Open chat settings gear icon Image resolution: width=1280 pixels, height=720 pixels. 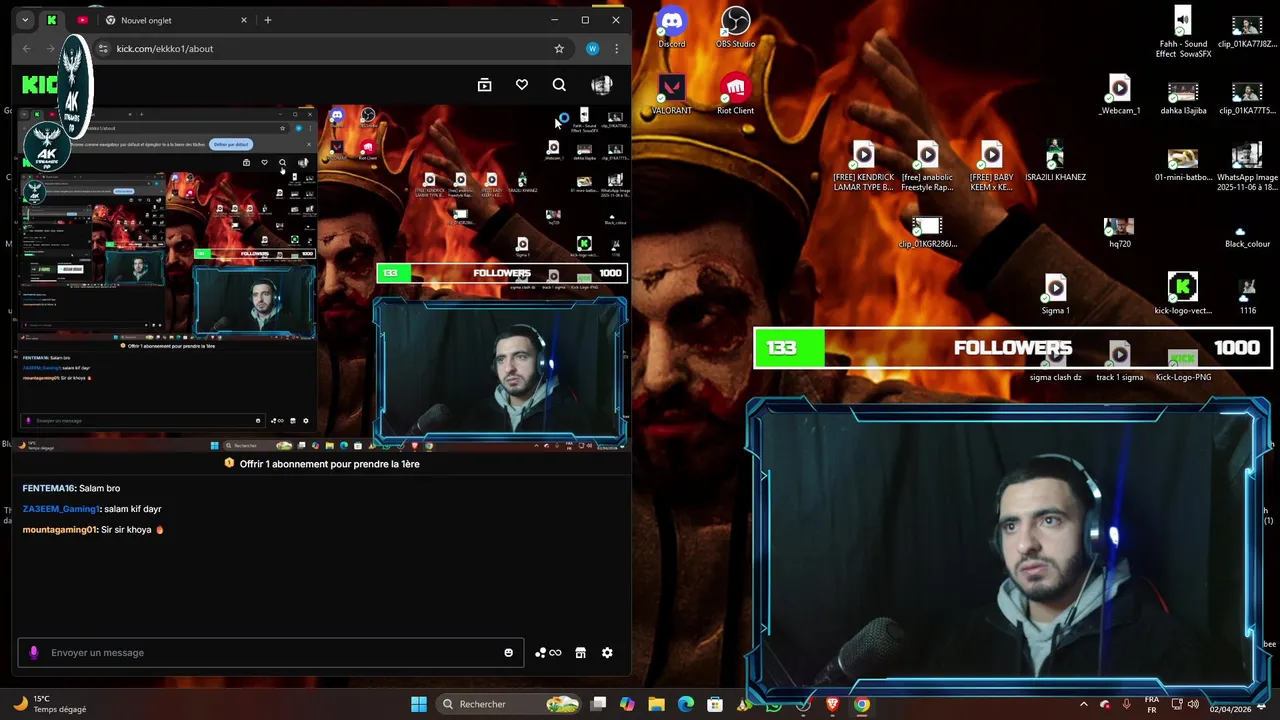(x=607, y=653)
